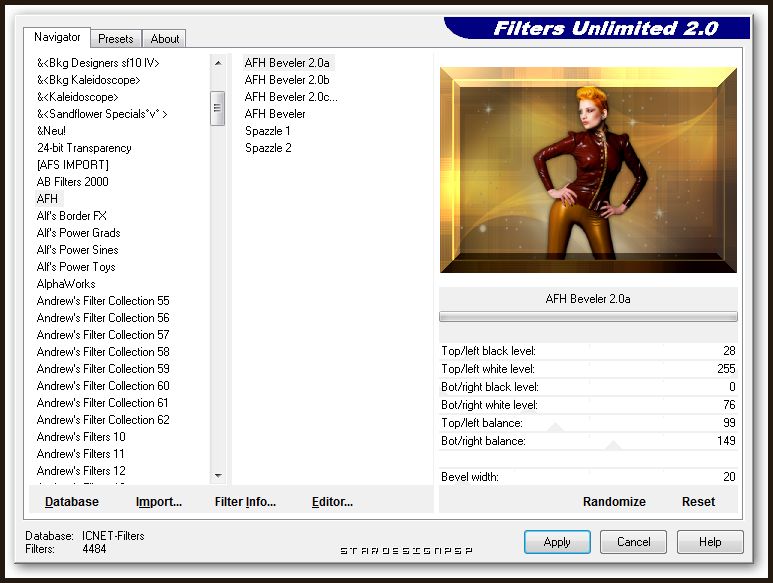Adjust the Top/left black level slider
Screen dimensions: 773x583
(588, 351)
